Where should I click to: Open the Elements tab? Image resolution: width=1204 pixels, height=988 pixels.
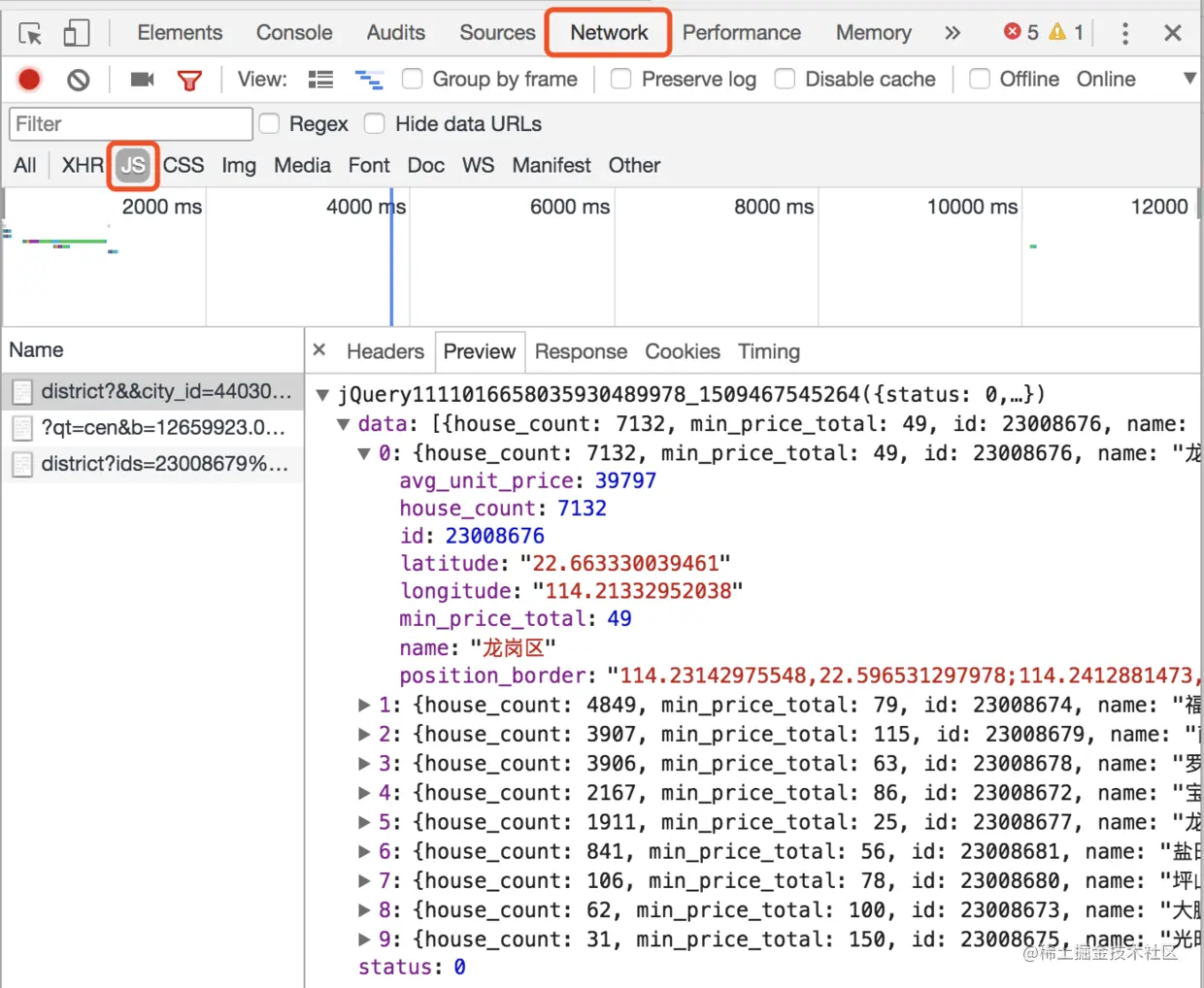pos(180,33)
